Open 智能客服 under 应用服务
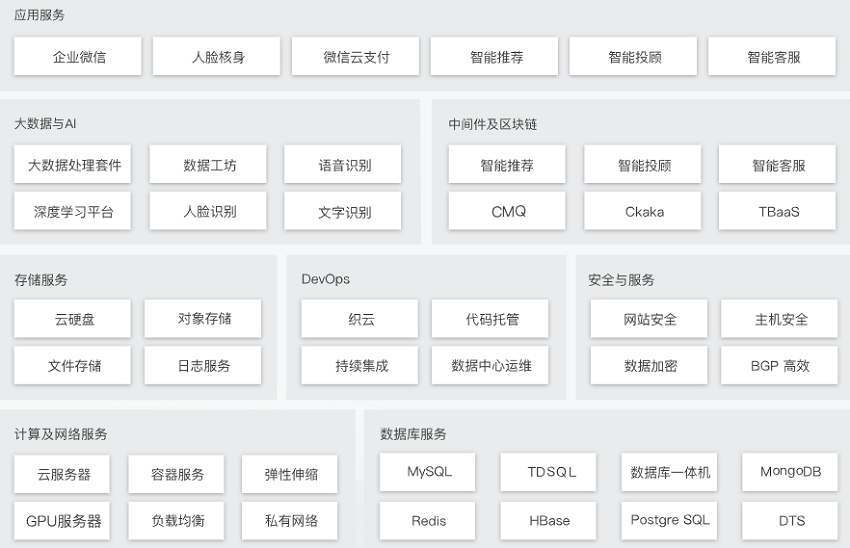The width and height of the screenshot is (850, 548). click(x=772, y=56)
